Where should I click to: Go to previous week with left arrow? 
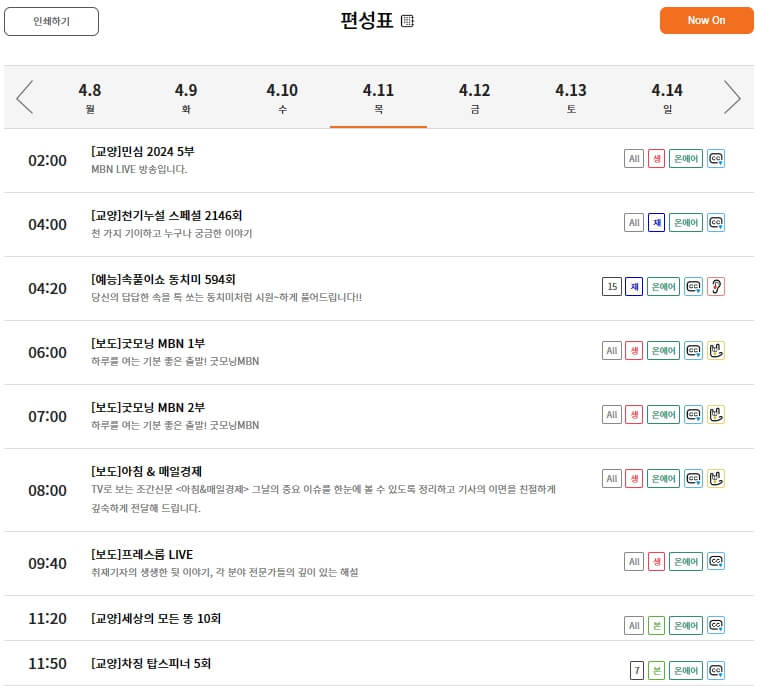(x=25, y=97)
